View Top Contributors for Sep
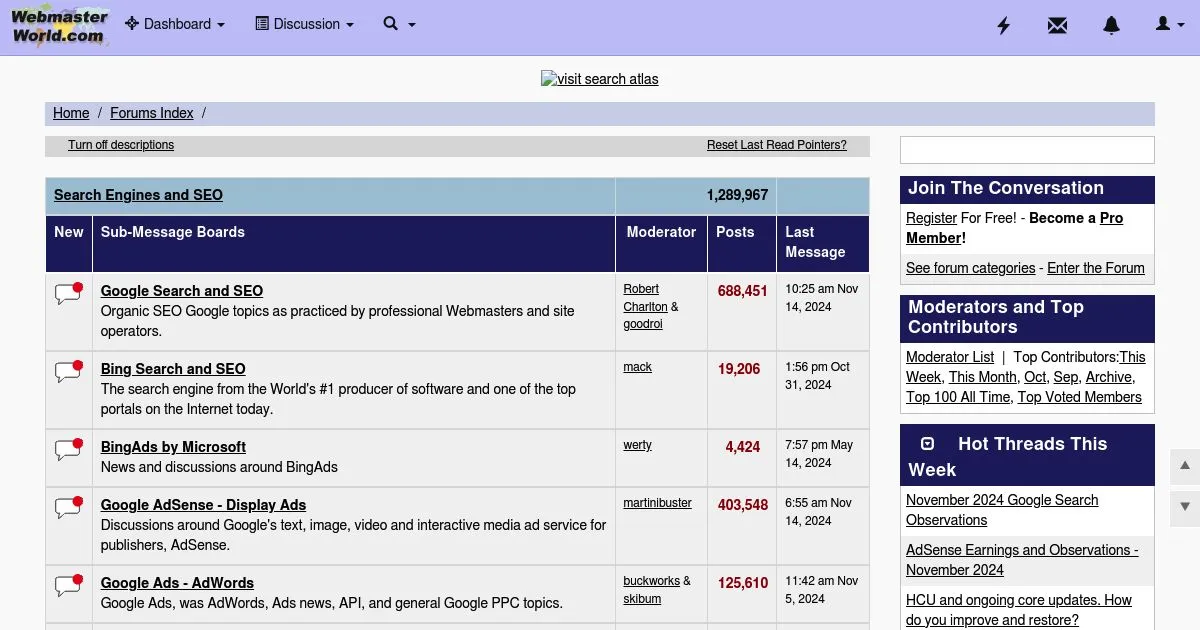The height and width of the screenshot is (630, 1200). (x=1066, y=377)
